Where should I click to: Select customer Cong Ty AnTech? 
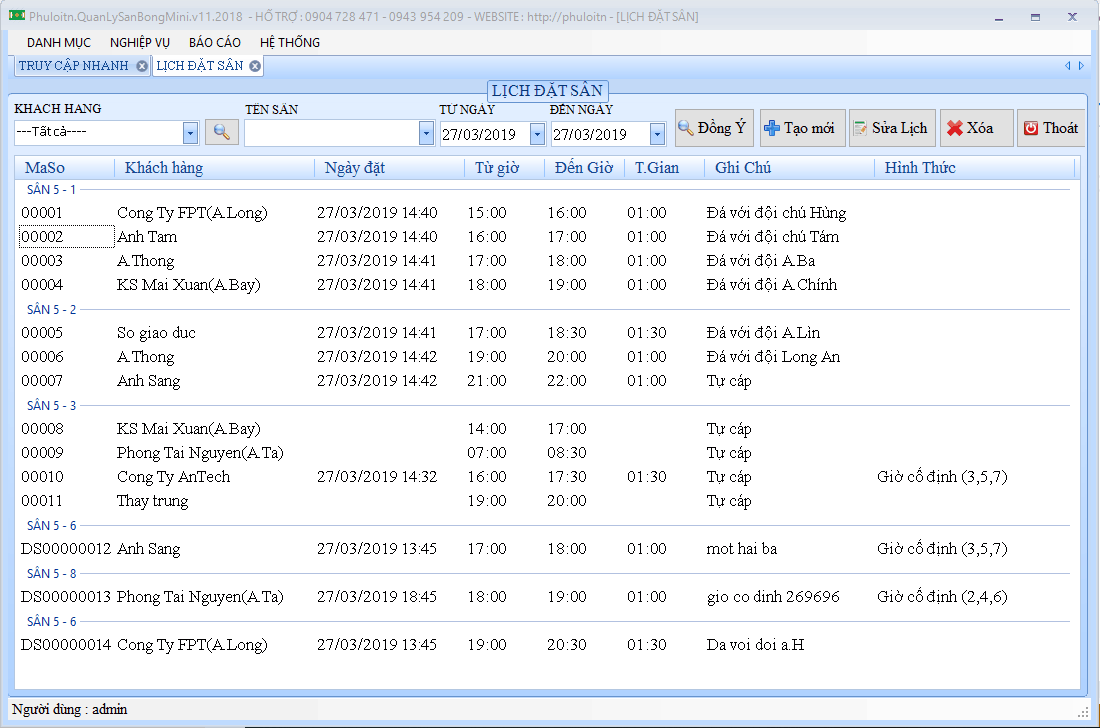(173, 477)
